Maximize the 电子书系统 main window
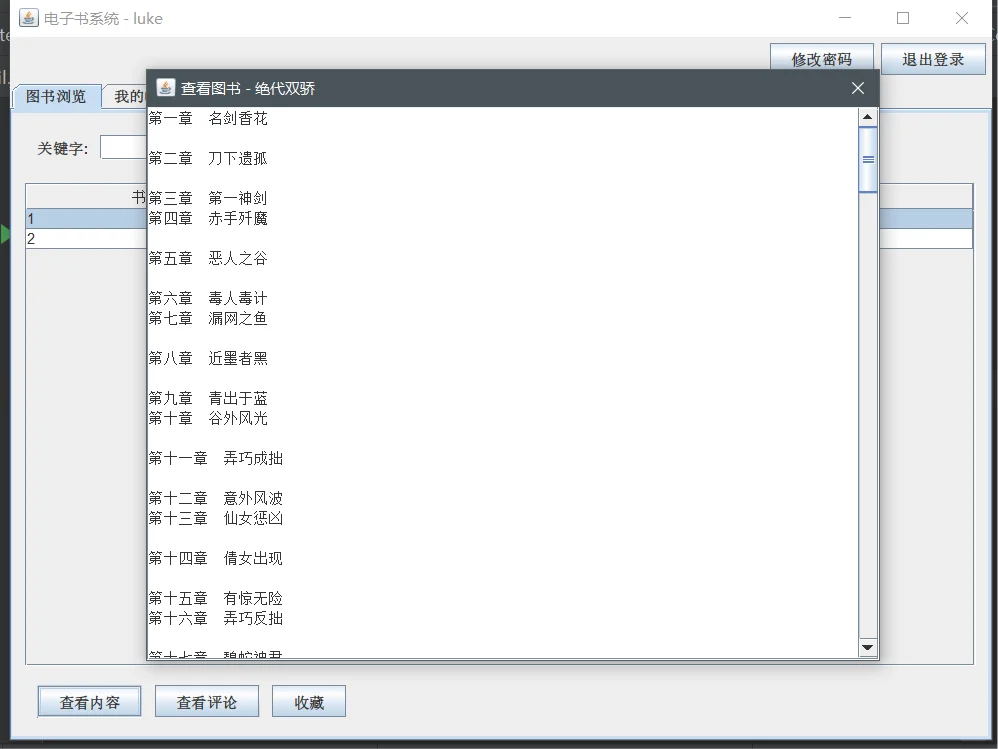 (903, 18)
